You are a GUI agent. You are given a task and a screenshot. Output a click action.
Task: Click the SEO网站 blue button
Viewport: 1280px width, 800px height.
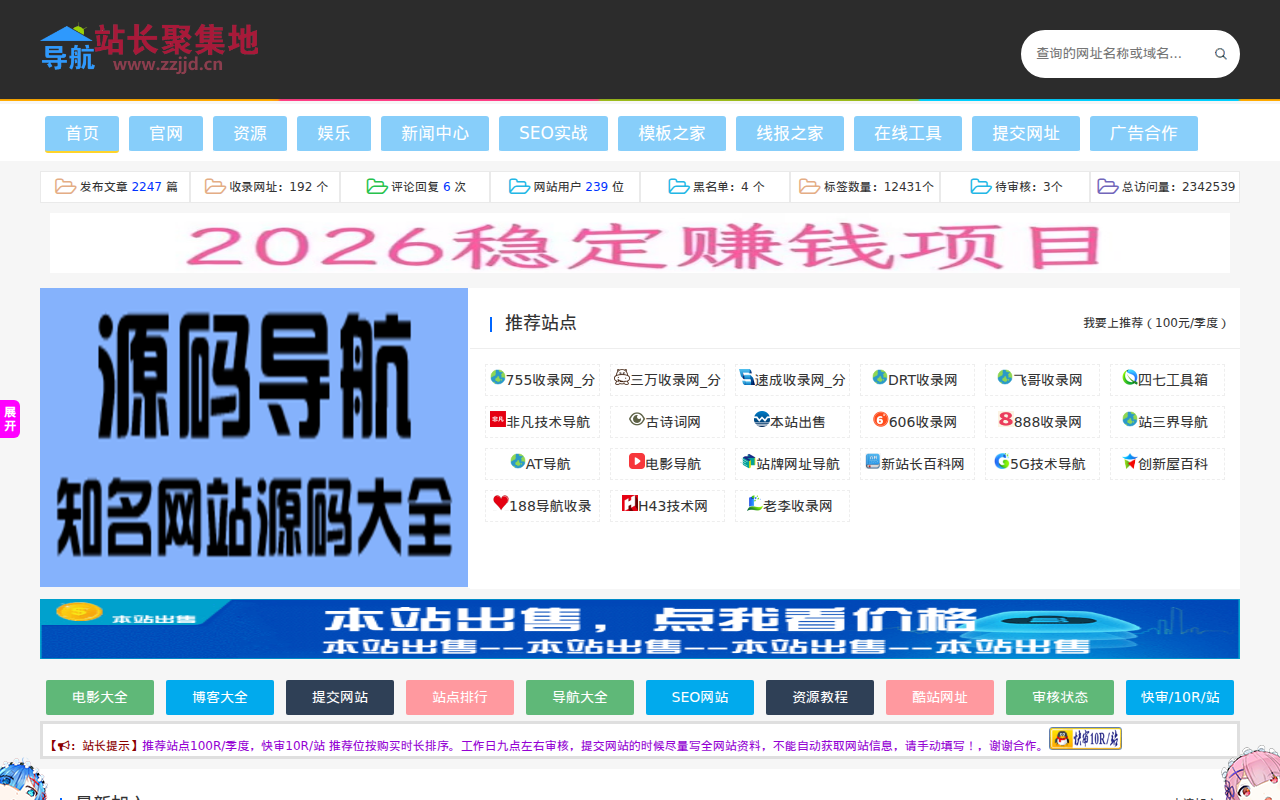tap(700, 697)
